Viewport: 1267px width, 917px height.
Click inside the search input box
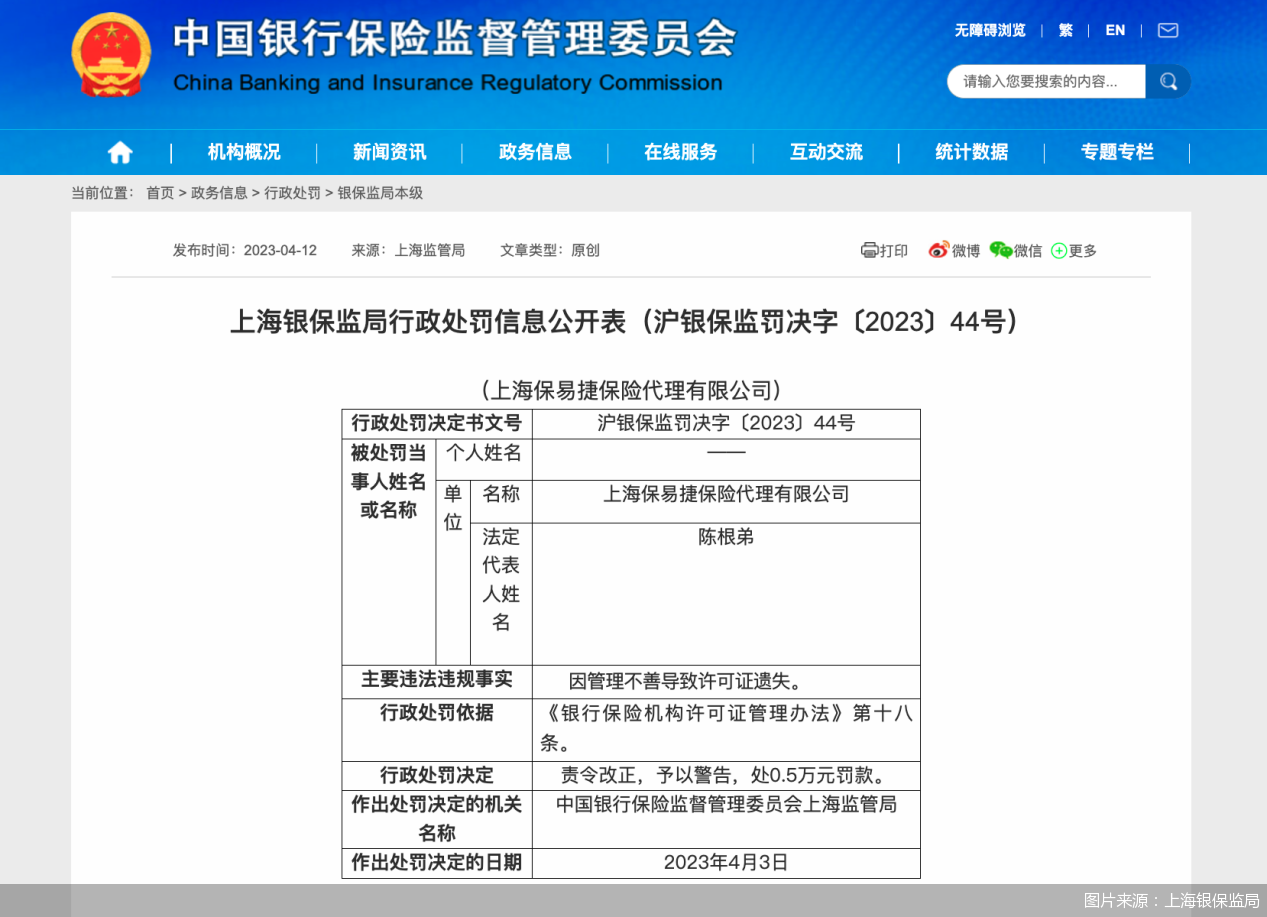click(x=1045, y=81)
